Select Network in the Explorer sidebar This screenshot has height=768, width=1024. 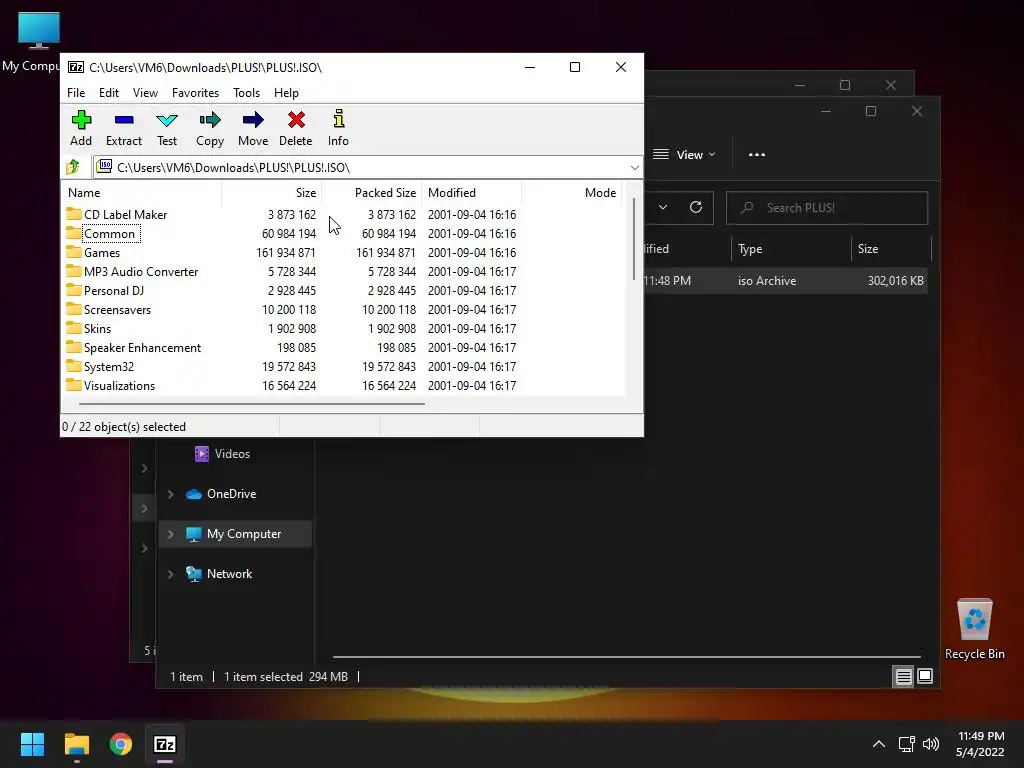tap(229, 574)
